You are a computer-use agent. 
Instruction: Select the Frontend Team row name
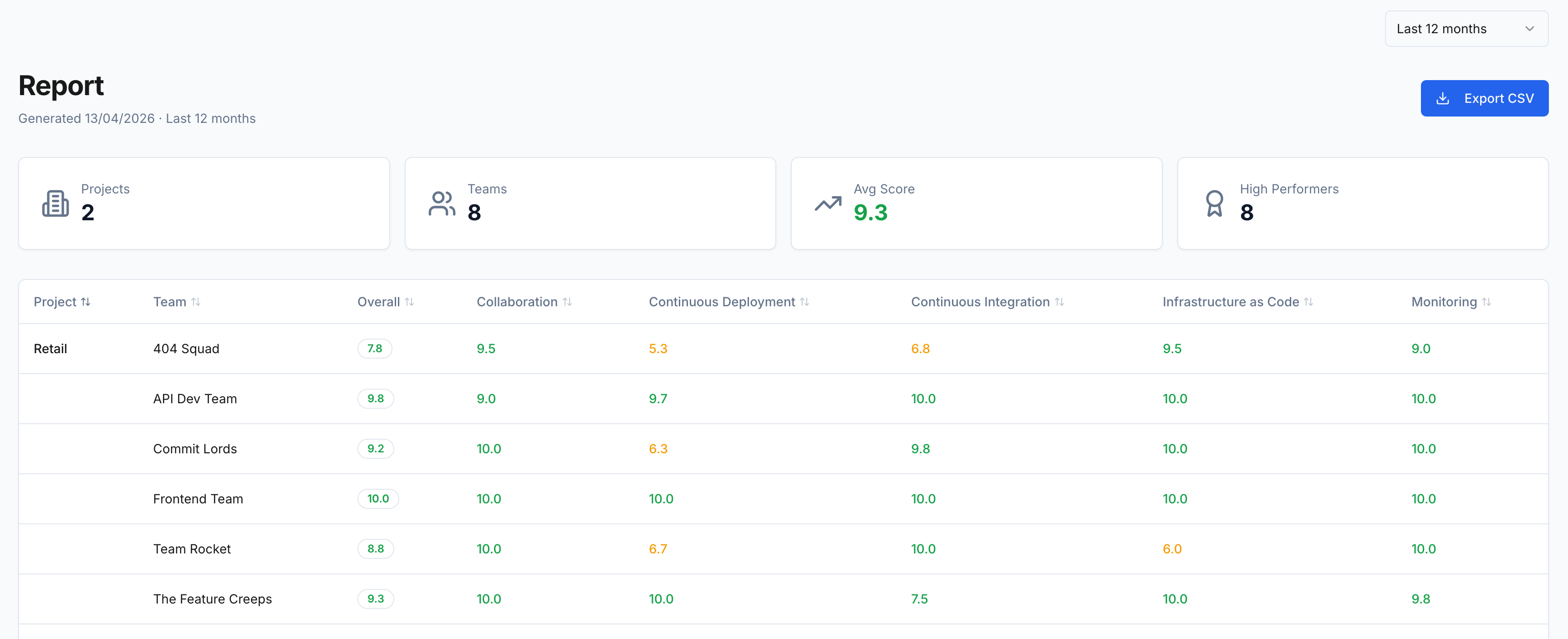(x=198, y=499)
